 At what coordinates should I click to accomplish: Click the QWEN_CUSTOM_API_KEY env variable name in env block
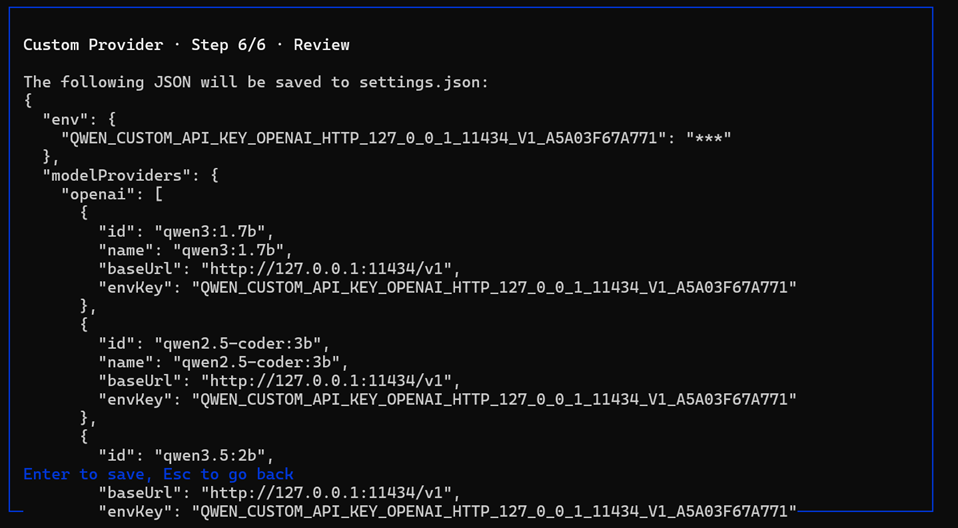tap(363, 138)
